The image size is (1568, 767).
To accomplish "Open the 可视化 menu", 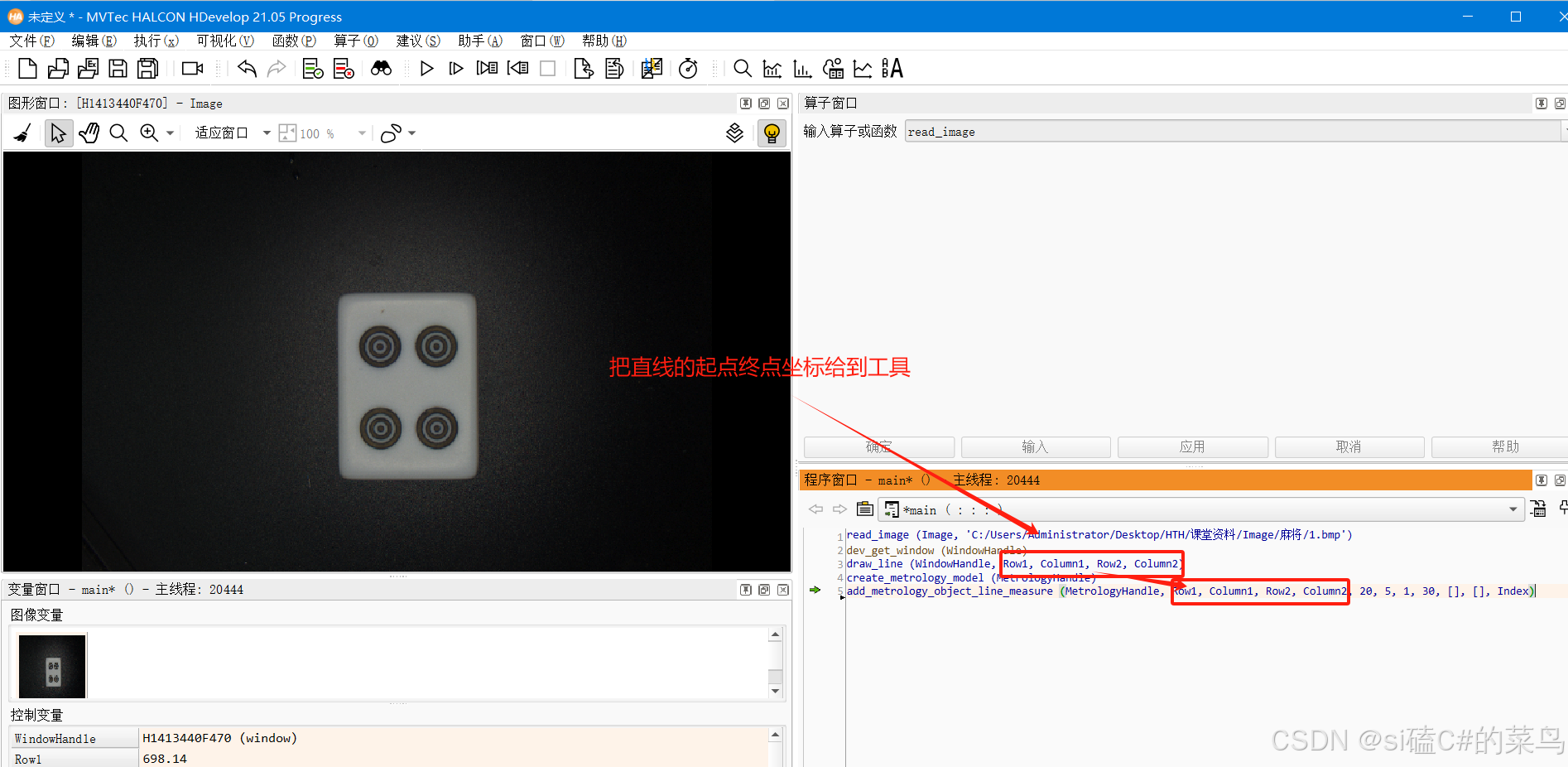I will point(224,40).
